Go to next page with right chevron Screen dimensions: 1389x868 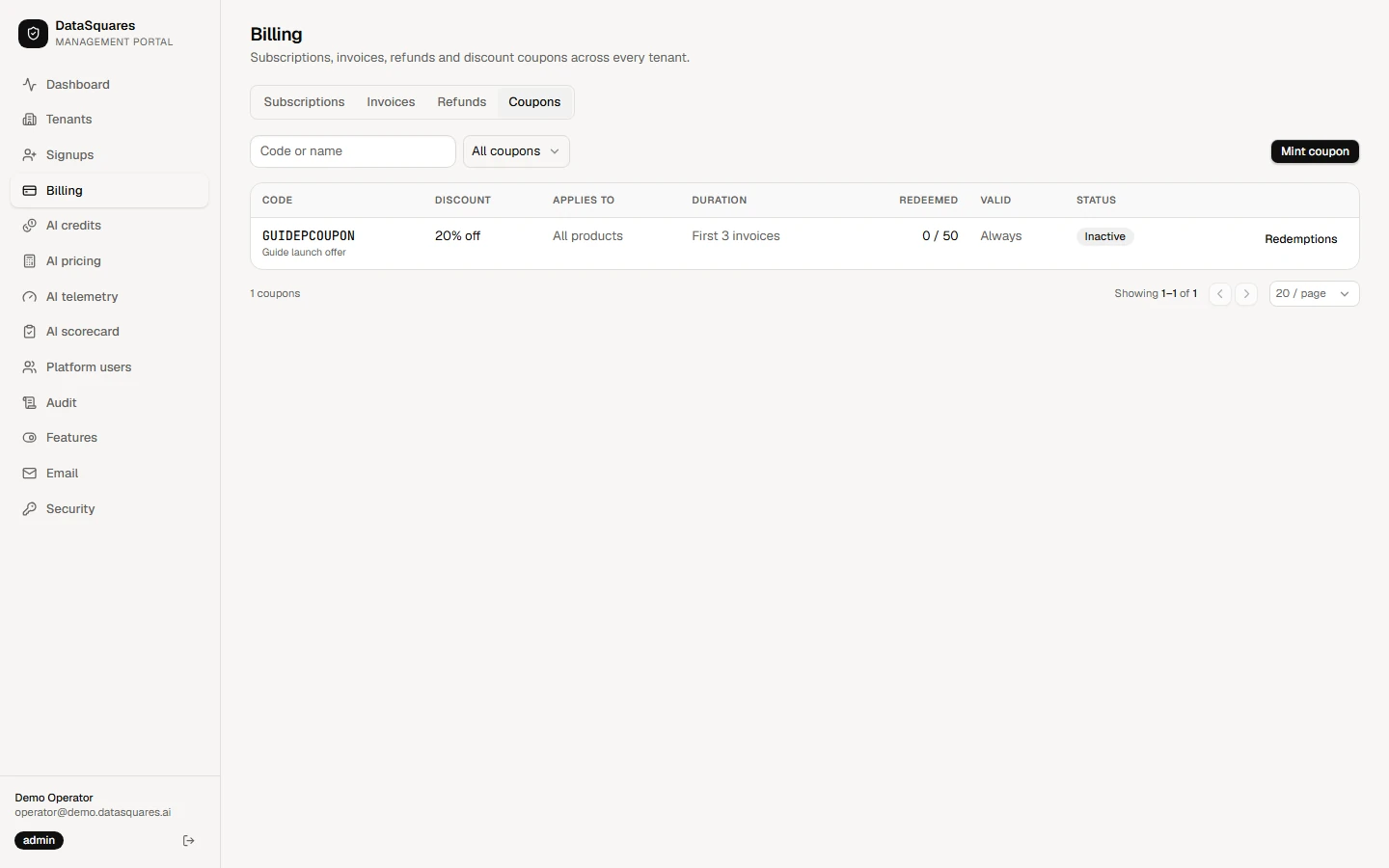click(x=1246, y=294)
